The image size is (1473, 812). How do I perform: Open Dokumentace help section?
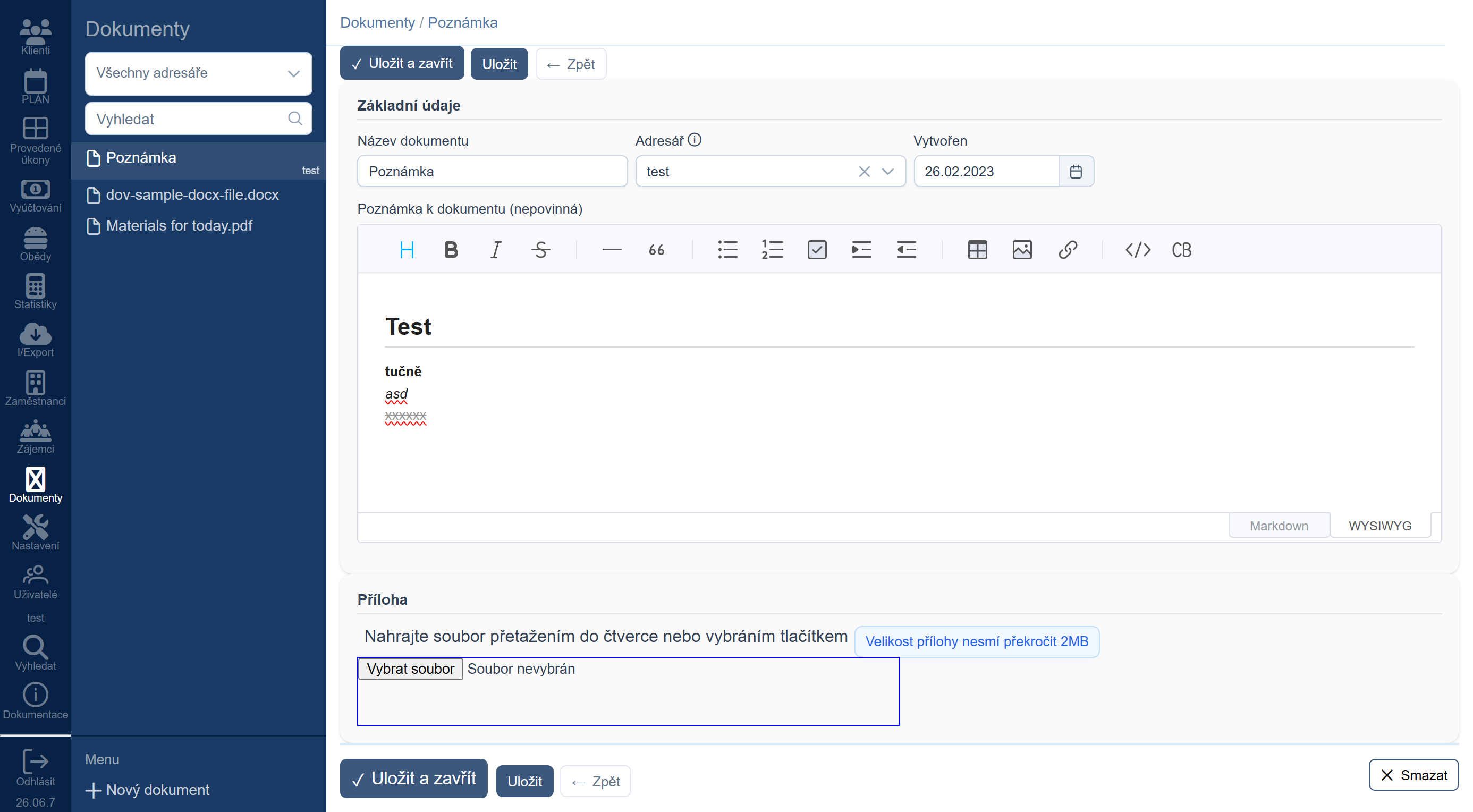click(x=36, y=701)
